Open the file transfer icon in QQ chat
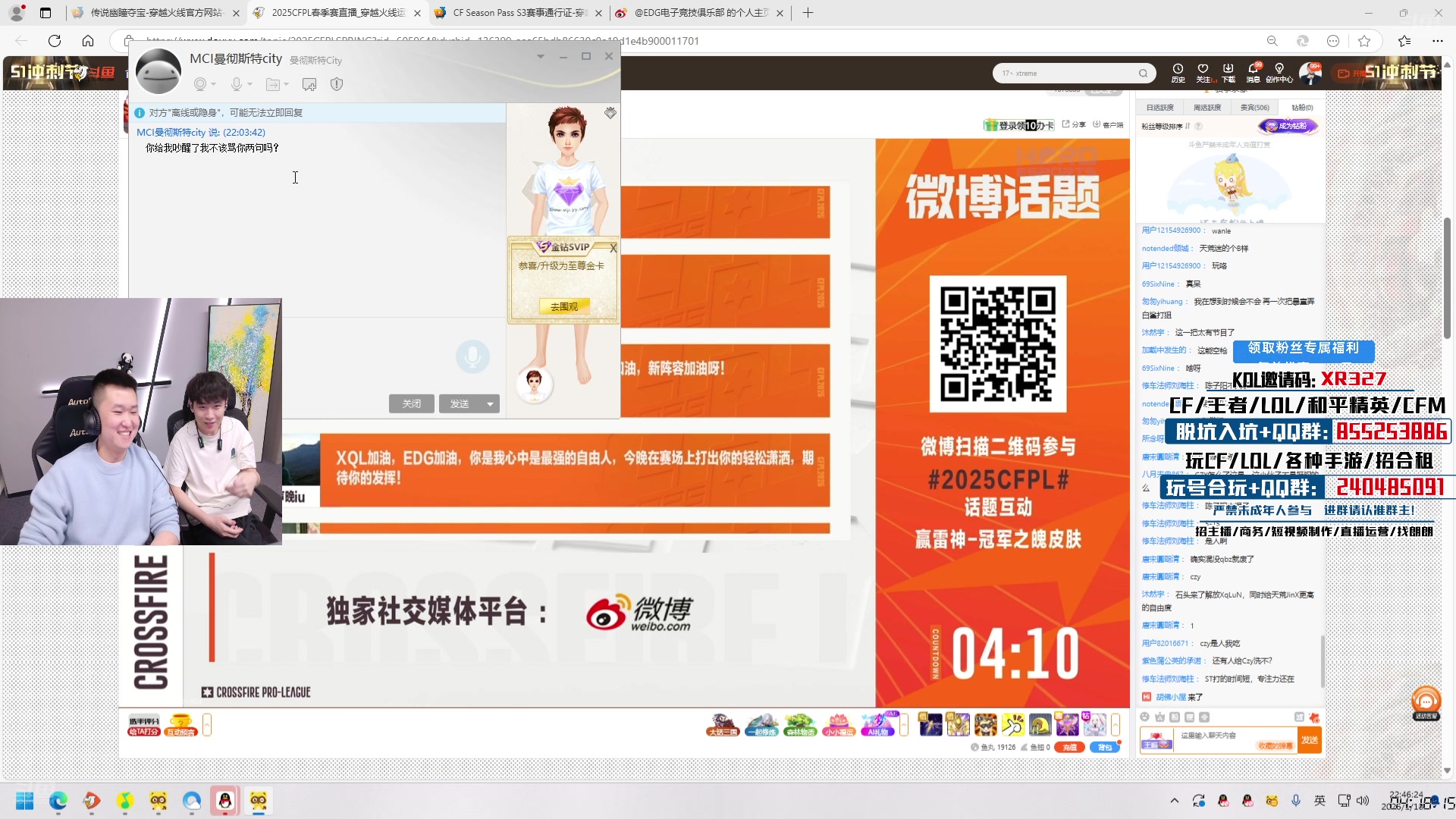Screen dimensions: 1456x819 click(273, 84)
